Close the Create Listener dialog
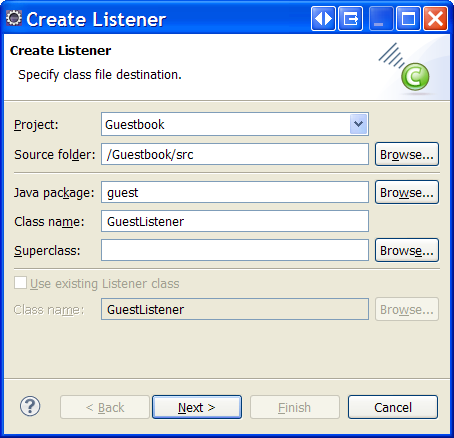Image resolution: width=454 pixels, height=438 pixels. (x=435, y=19)
